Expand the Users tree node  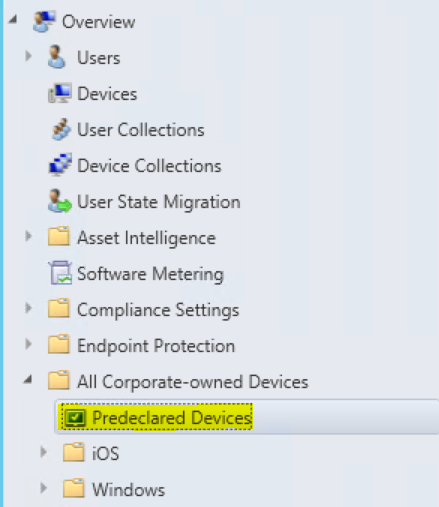tap(28, 56)
